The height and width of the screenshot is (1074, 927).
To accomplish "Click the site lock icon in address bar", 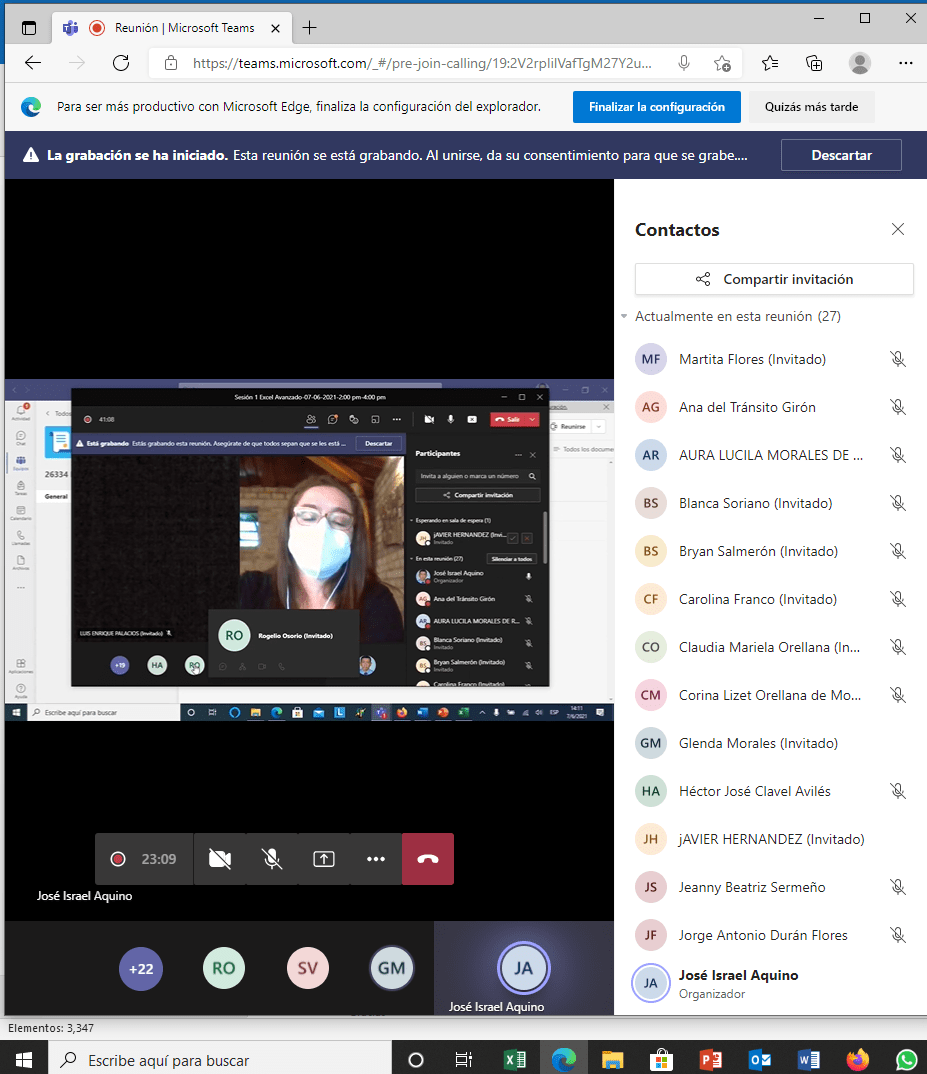I will (x=171, y=64).
